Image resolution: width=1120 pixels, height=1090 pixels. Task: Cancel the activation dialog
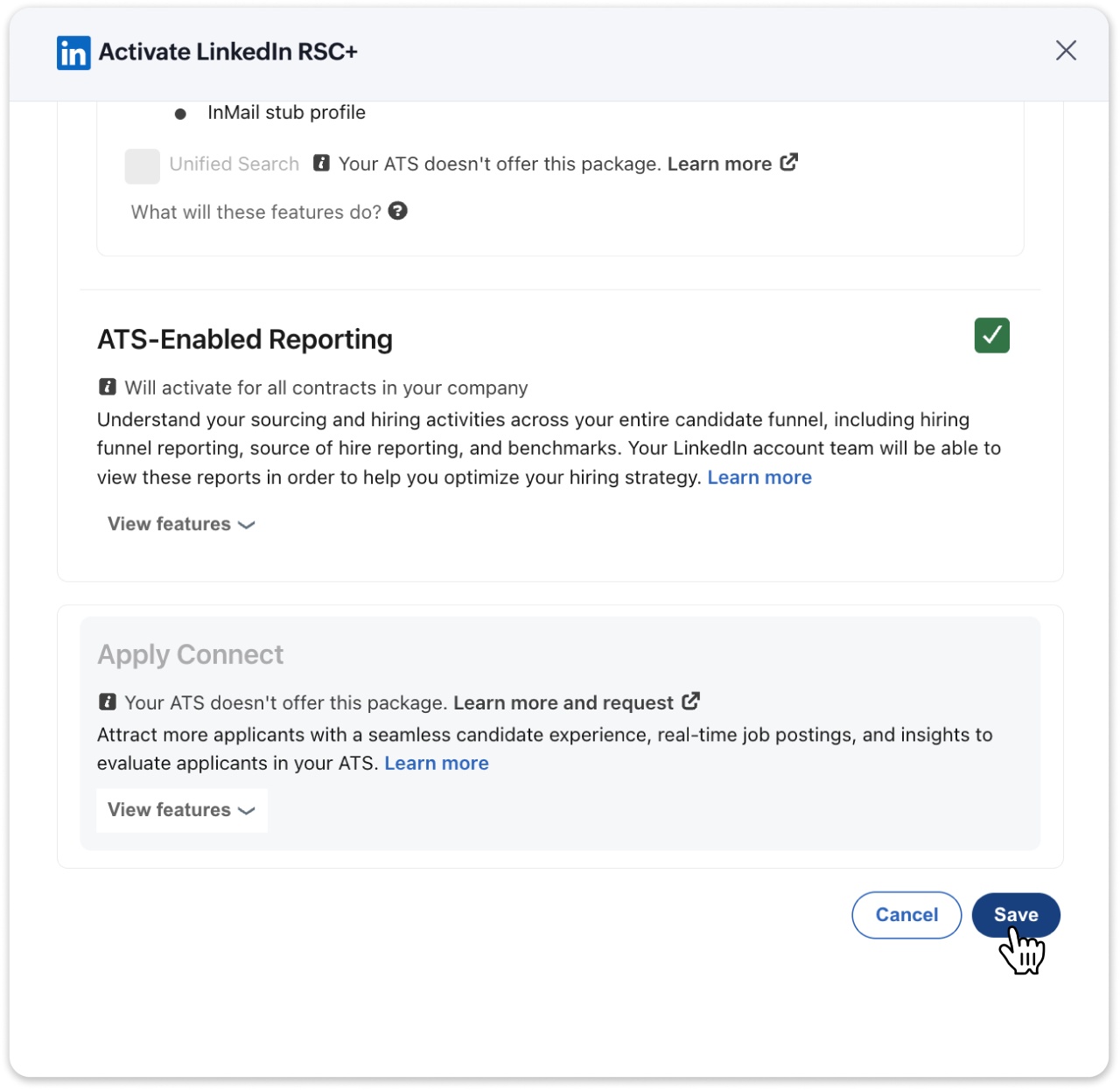906,915
